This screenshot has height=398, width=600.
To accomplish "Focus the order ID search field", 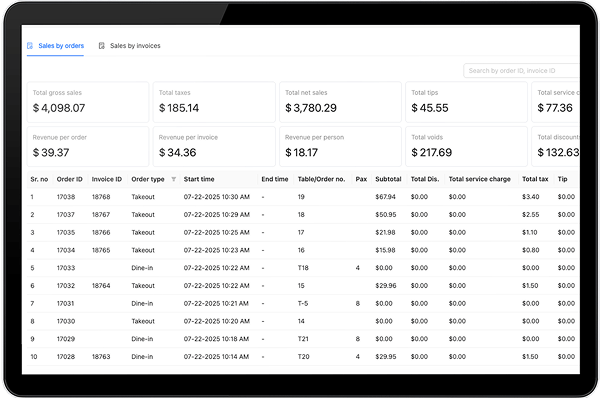I will pos(521,71).
